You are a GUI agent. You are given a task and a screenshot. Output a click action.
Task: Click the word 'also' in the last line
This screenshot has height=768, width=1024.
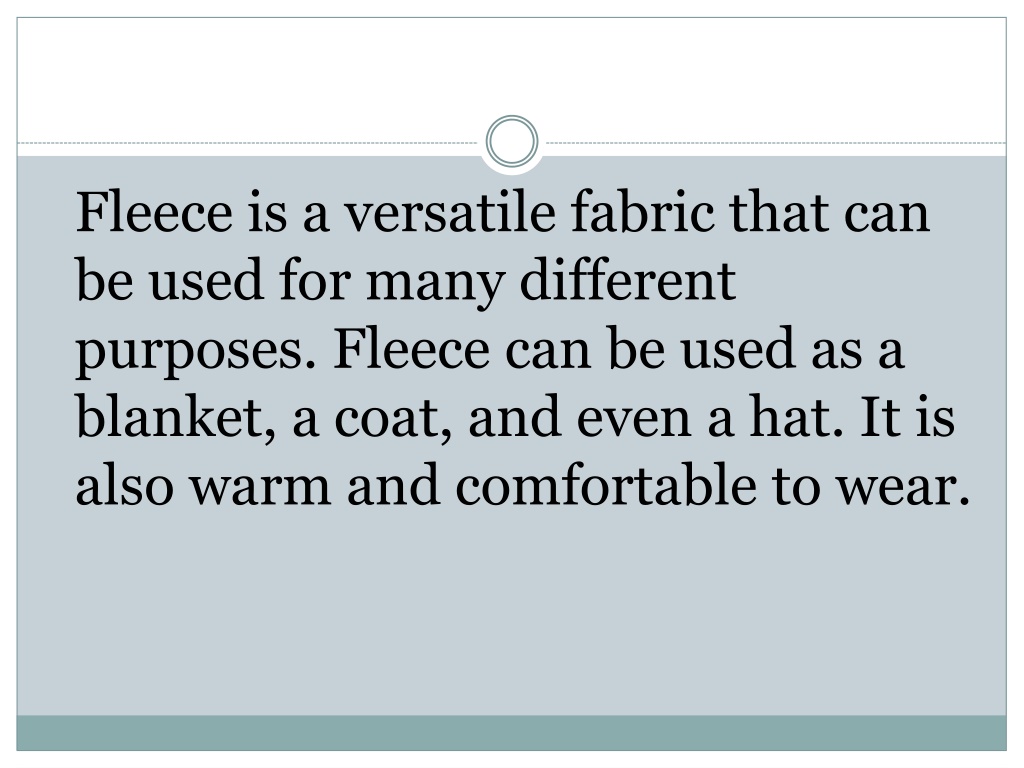point(125,485)
